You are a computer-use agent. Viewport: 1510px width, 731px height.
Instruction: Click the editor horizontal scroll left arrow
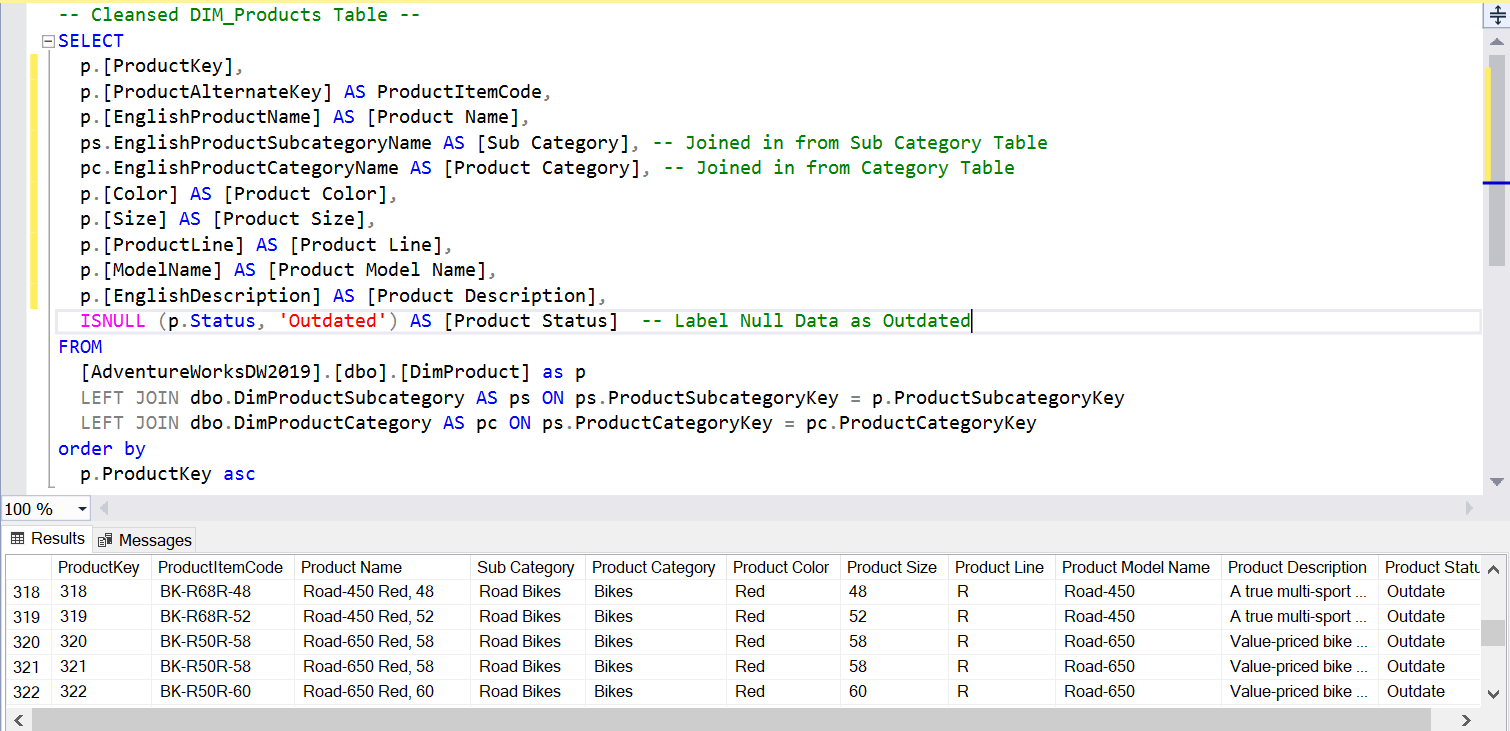tap(103, 508)
